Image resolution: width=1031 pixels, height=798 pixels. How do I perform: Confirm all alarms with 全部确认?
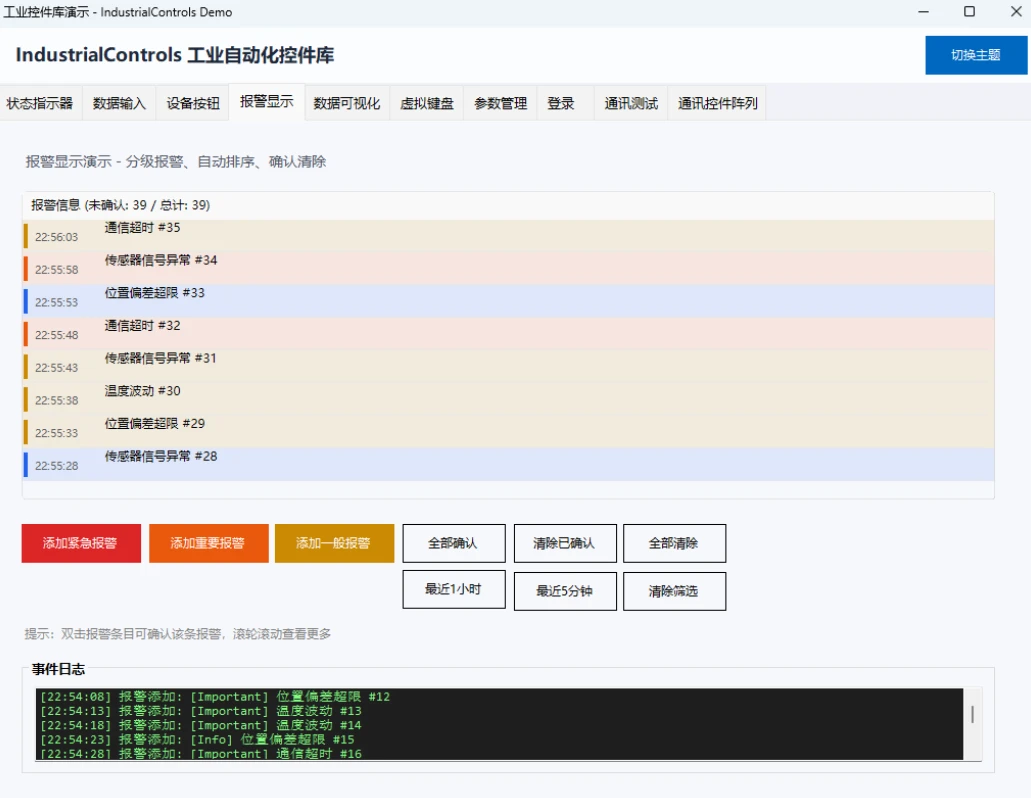coord(454,543)
